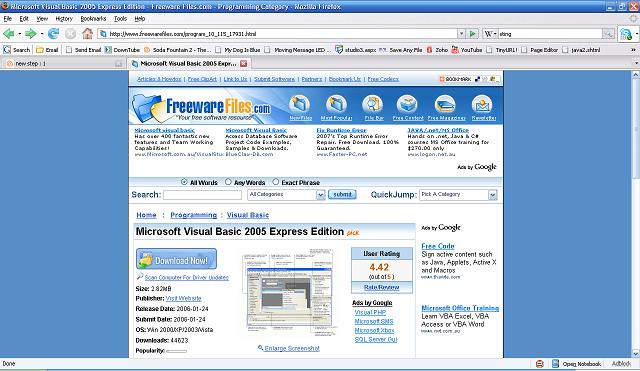Open the Back button history dropdown arrow

[x=19, y=34]
